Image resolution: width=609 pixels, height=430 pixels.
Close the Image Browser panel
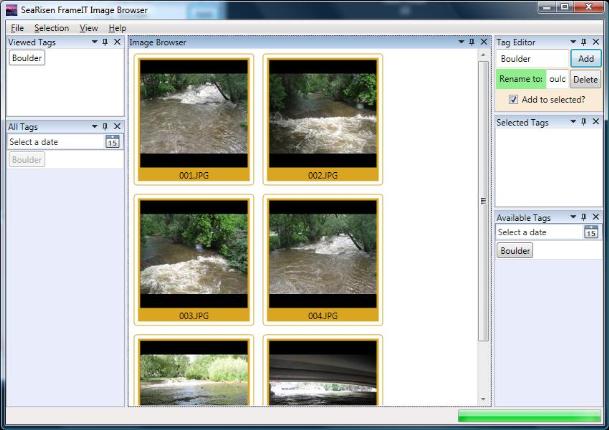(x=484, y=42)
